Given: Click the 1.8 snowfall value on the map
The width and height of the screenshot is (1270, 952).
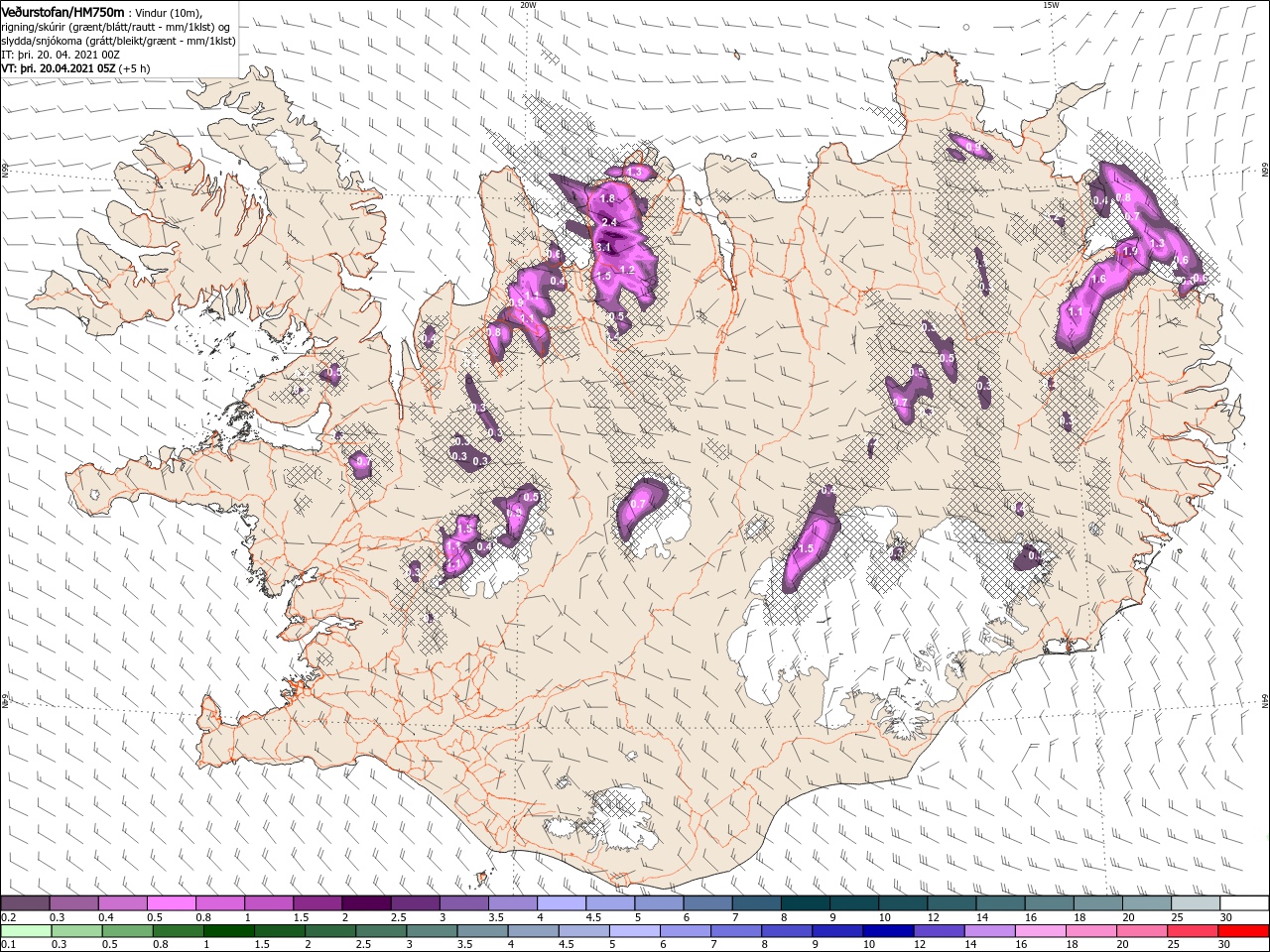Looking at the screenshot, I should 607,199.
